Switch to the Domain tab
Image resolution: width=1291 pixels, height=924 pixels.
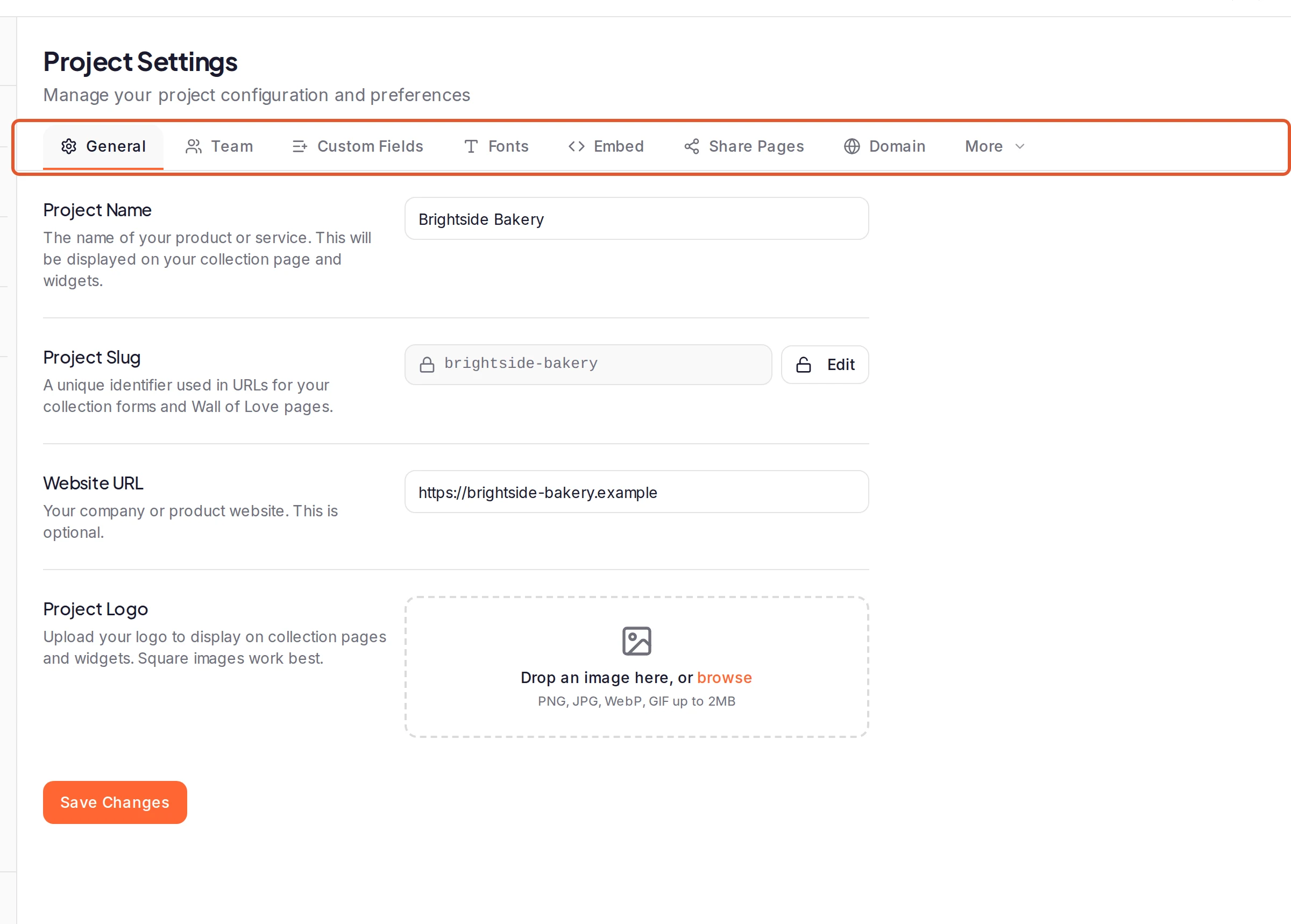click(x=885, y=146)
